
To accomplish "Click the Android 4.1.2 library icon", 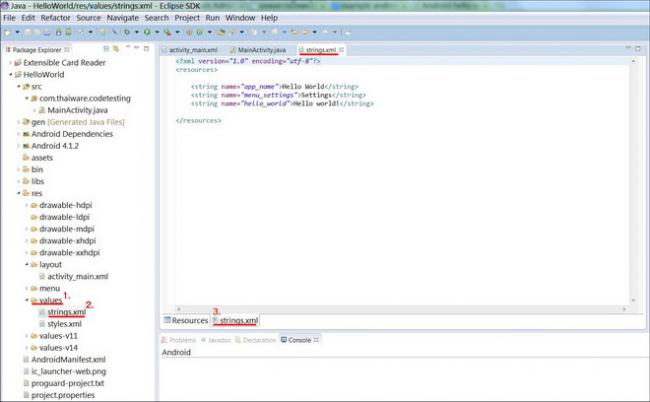I will click(26, 146).
